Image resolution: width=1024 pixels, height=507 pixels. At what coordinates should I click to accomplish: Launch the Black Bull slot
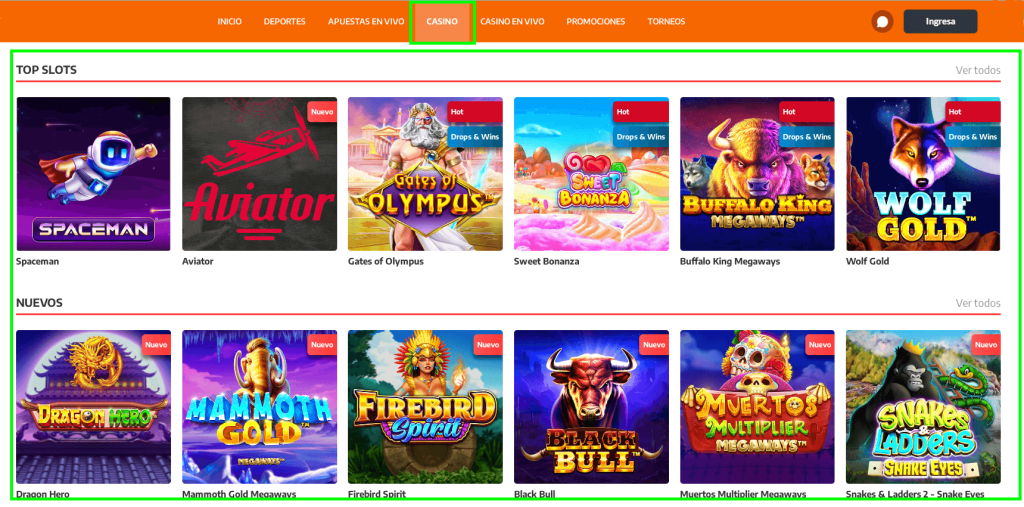pos(591,406)
